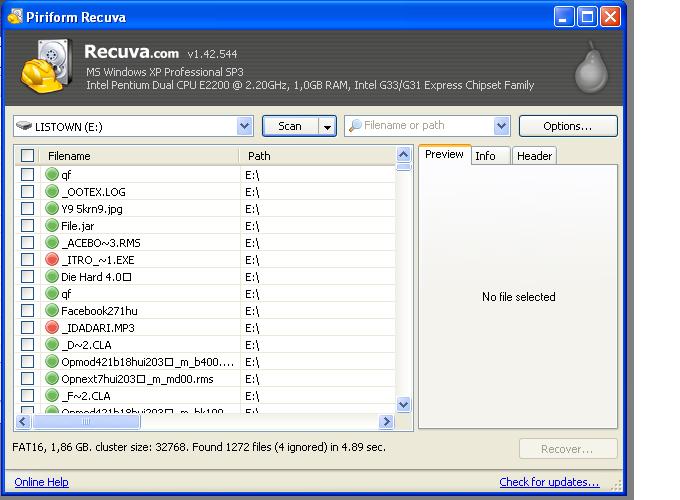The height and width of the screenshot is (500, 680).
Task: Click the green status dot for Y9 5krn9.jpg
Action: pos(52,208)
